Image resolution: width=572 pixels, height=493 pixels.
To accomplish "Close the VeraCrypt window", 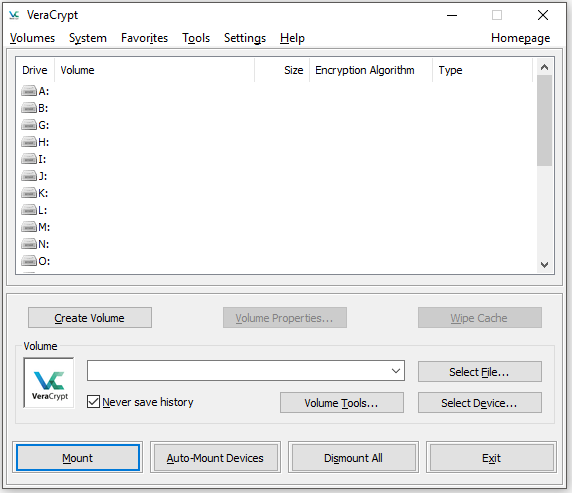I will (543, 15).
